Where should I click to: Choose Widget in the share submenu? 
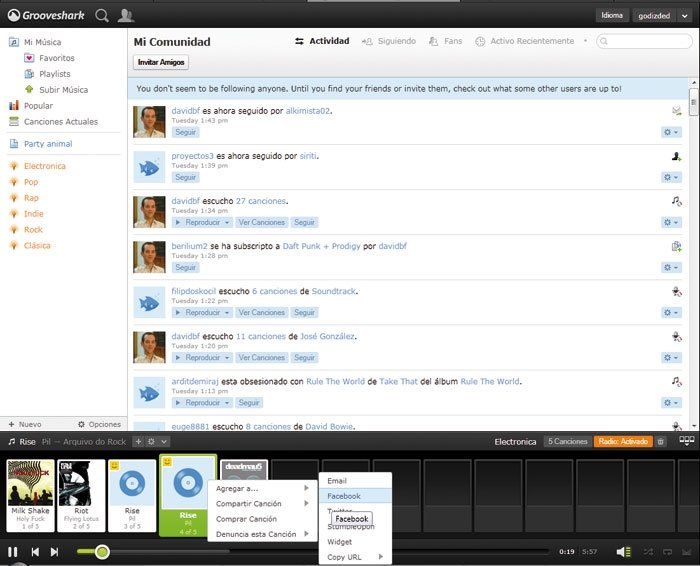pyautogui.click(x=355, y=542)
